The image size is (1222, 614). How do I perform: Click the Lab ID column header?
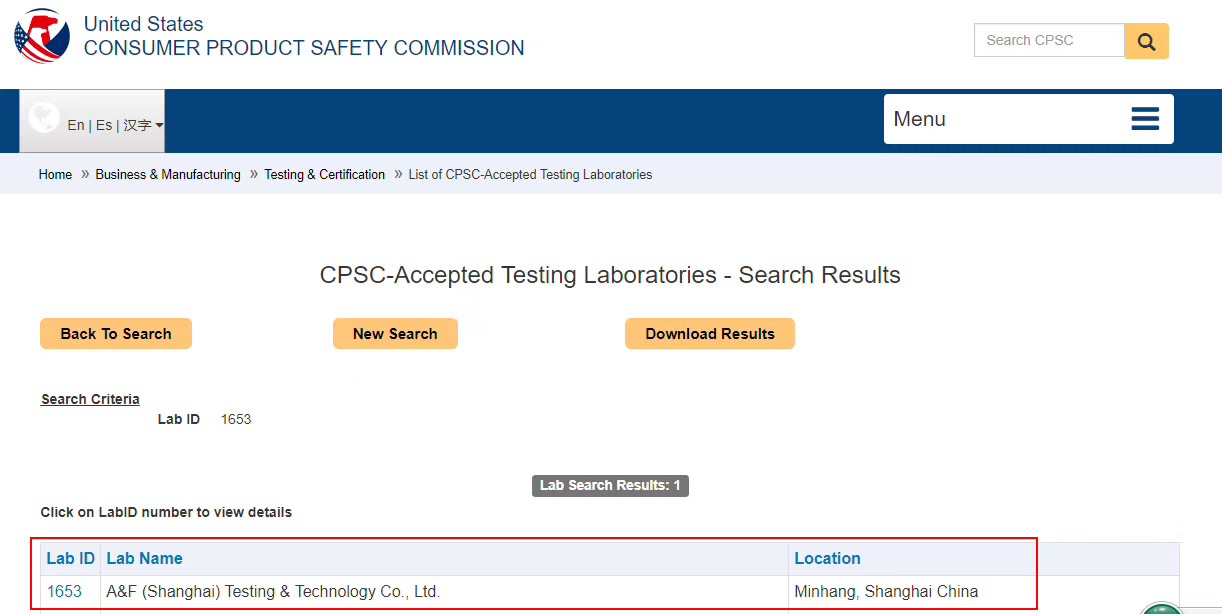[70, 558]
